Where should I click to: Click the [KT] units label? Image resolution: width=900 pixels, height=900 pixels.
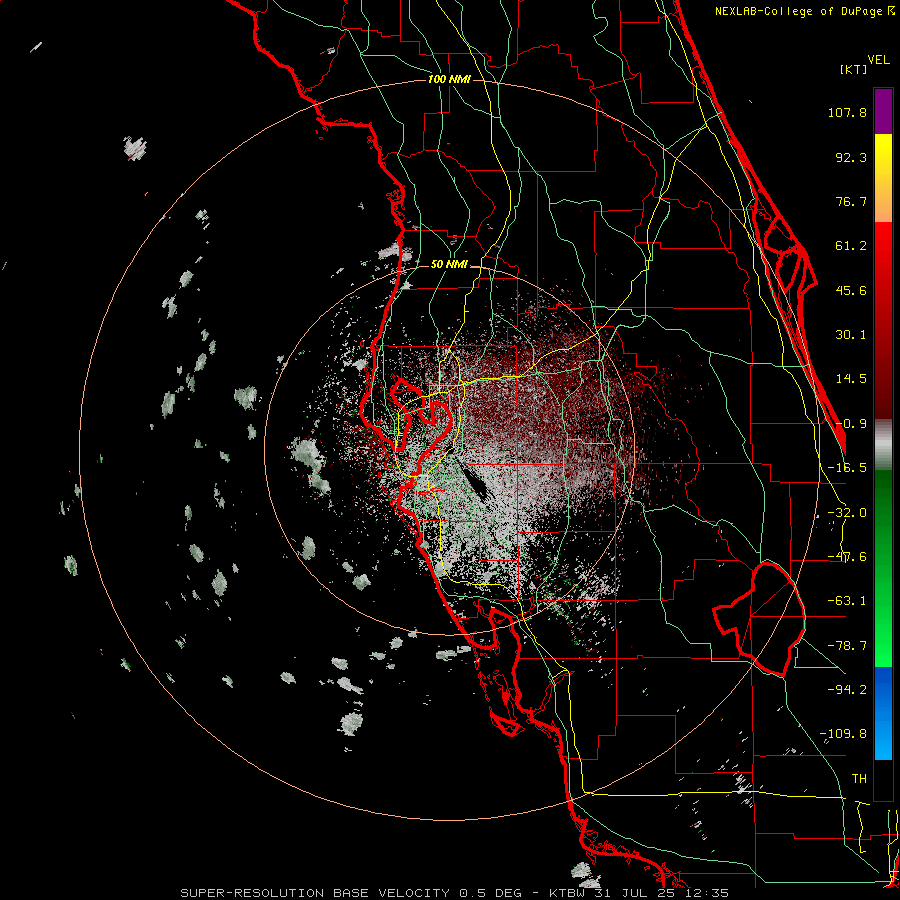point(854,69)
